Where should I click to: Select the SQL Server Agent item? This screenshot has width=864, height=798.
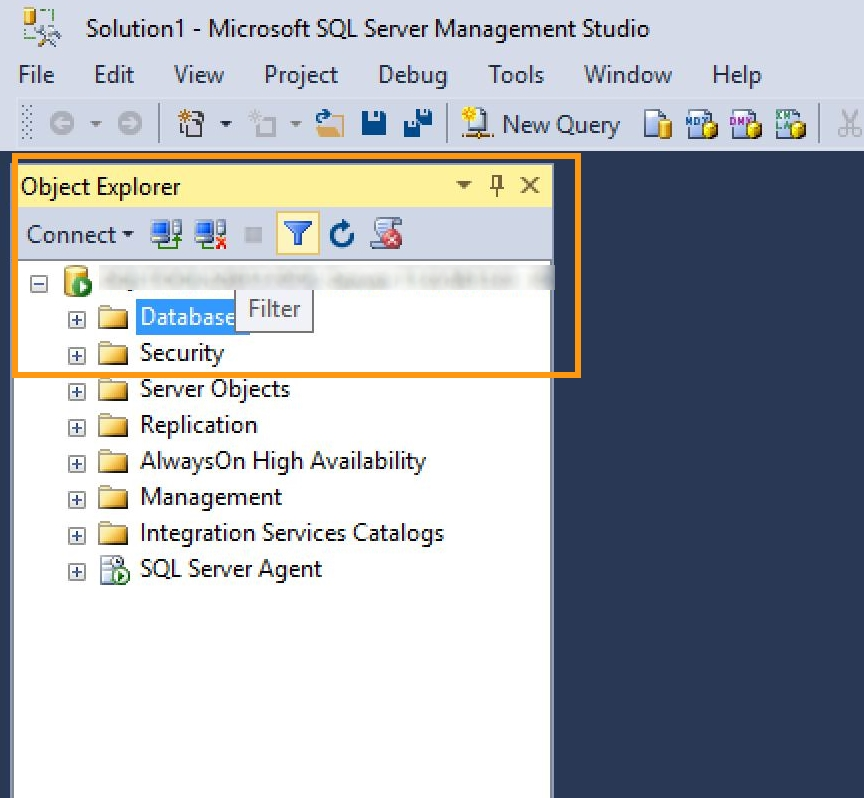click(231, 569)
